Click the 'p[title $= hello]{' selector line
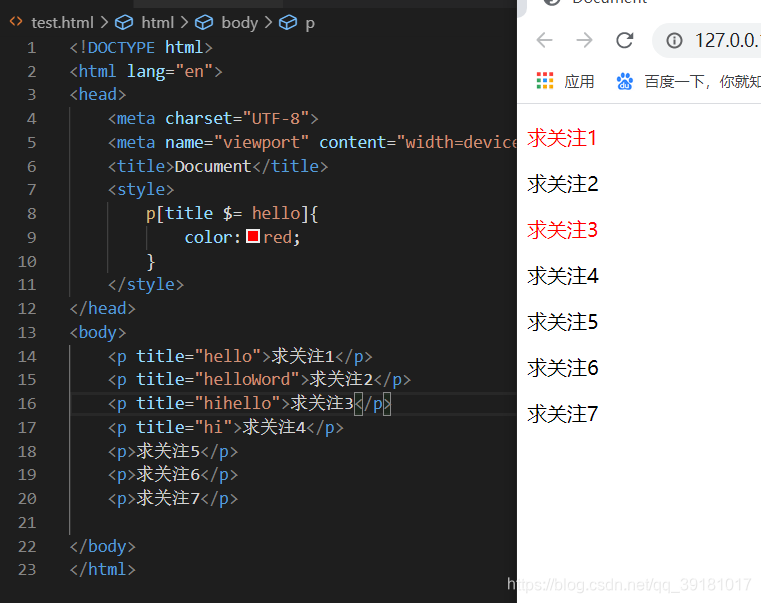 coord(232,214)
